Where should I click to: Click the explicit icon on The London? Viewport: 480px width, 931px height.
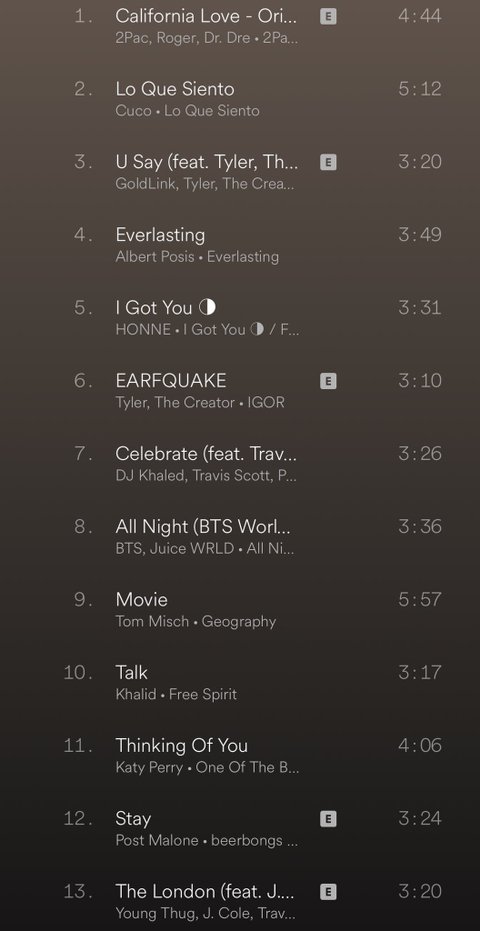click(x=328, y=892)
